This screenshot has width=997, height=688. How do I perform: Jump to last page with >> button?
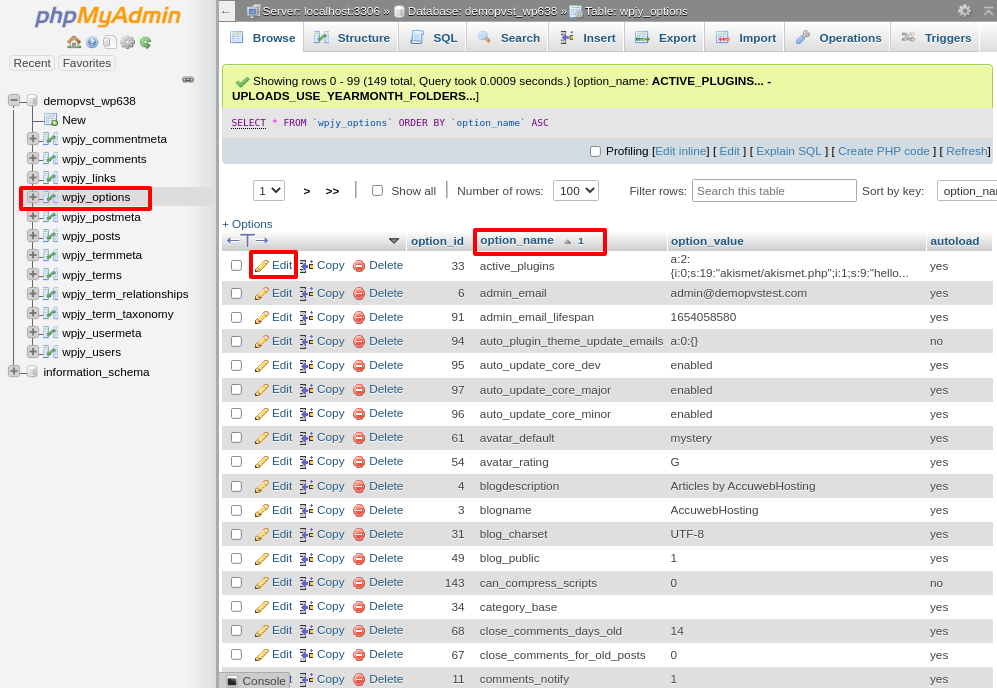[x=332, y=191]
